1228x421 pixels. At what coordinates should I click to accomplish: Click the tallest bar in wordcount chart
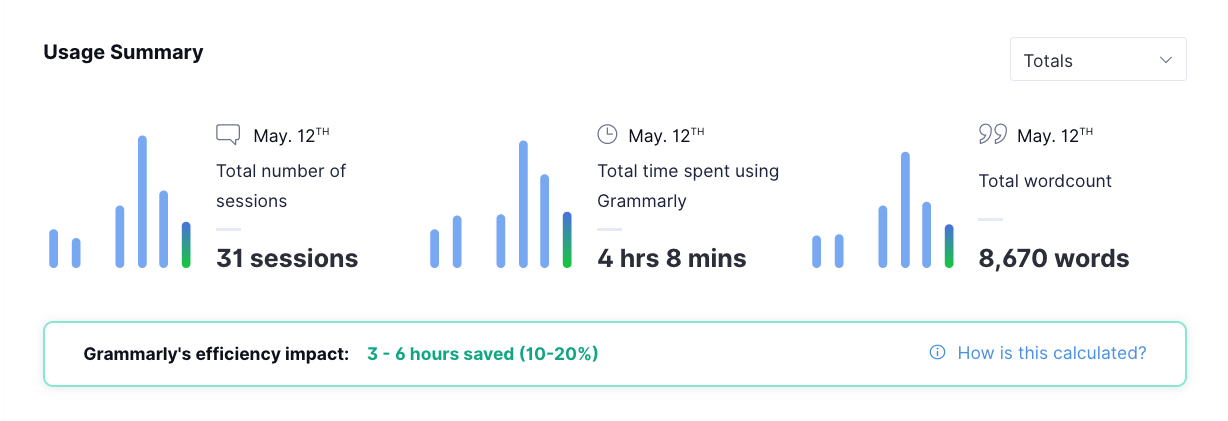(905, 210)
